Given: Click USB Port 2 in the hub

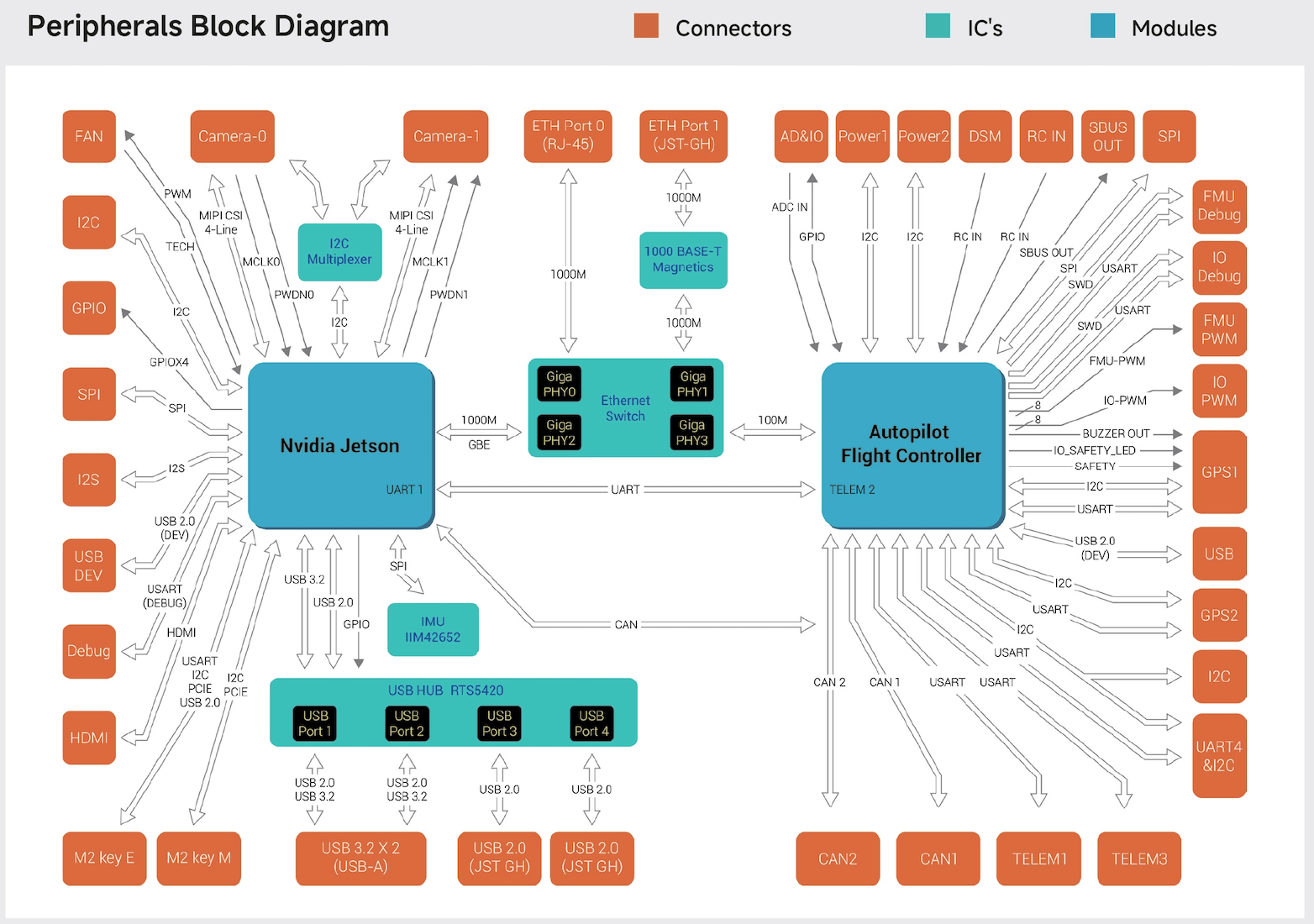Looking at the screenshot, I should point(407,723).
